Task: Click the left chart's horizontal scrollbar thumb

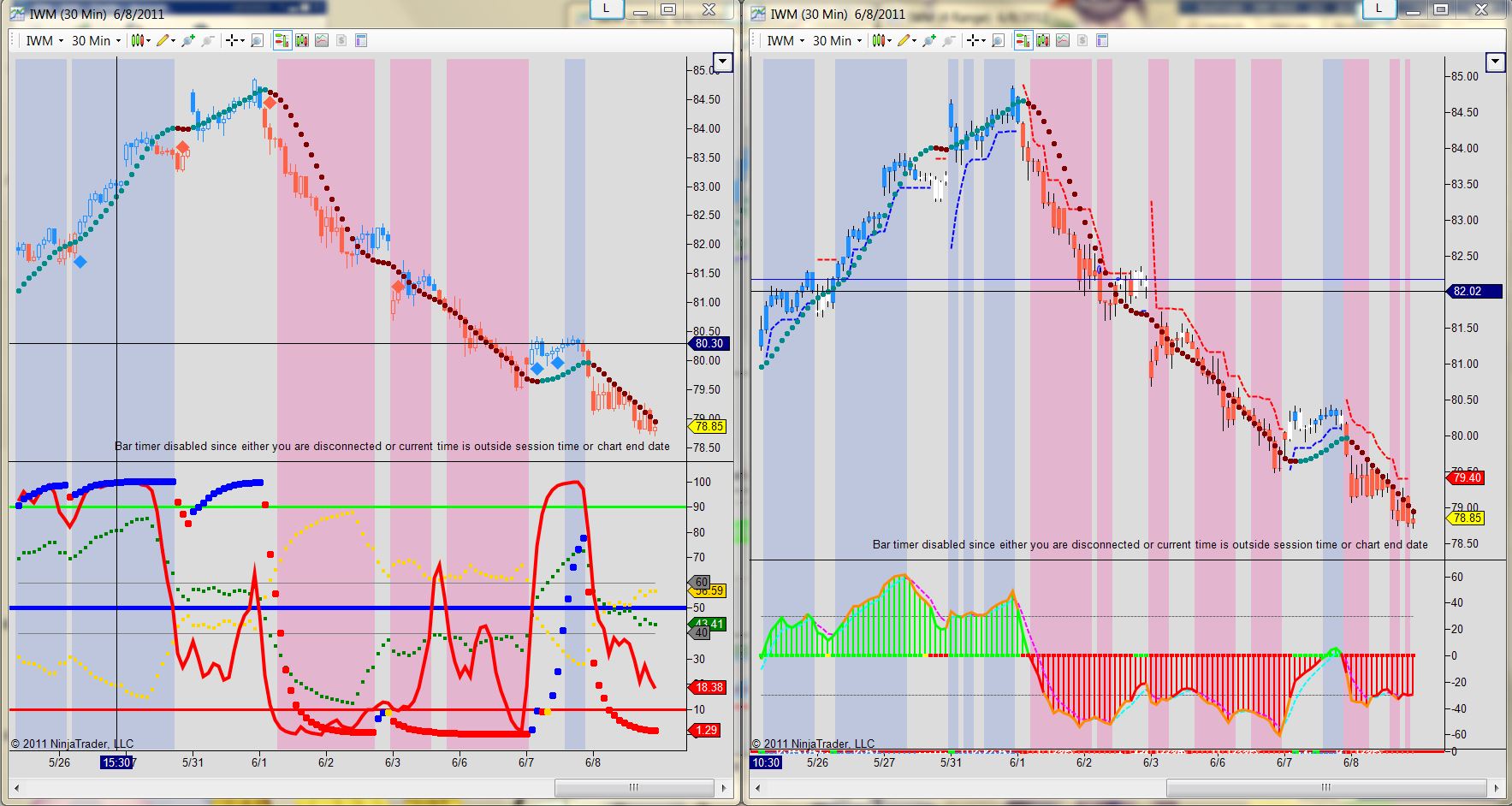Action: tap(634, 787)
